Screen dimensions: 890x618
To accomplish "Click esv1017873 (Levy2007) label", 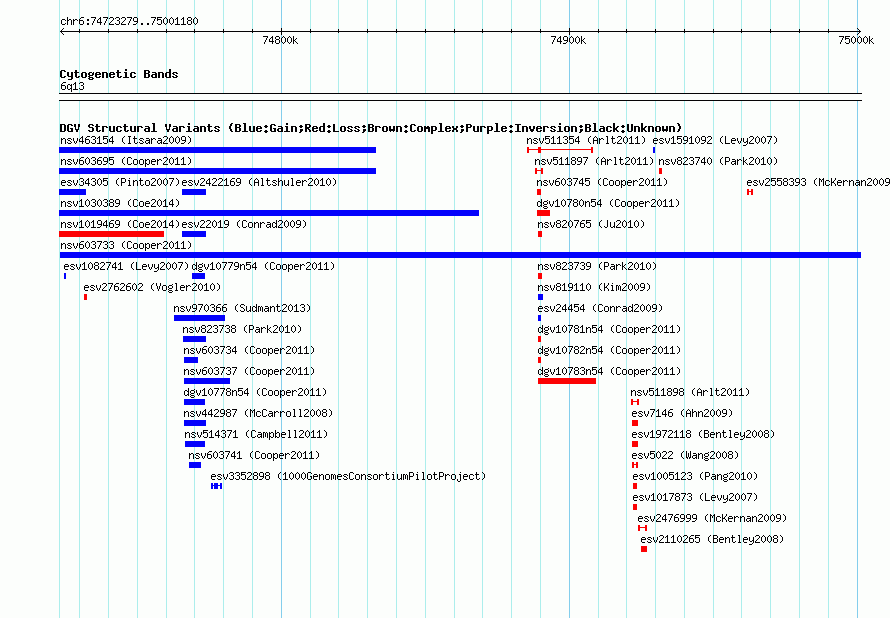I will click(x=695, y=497).
